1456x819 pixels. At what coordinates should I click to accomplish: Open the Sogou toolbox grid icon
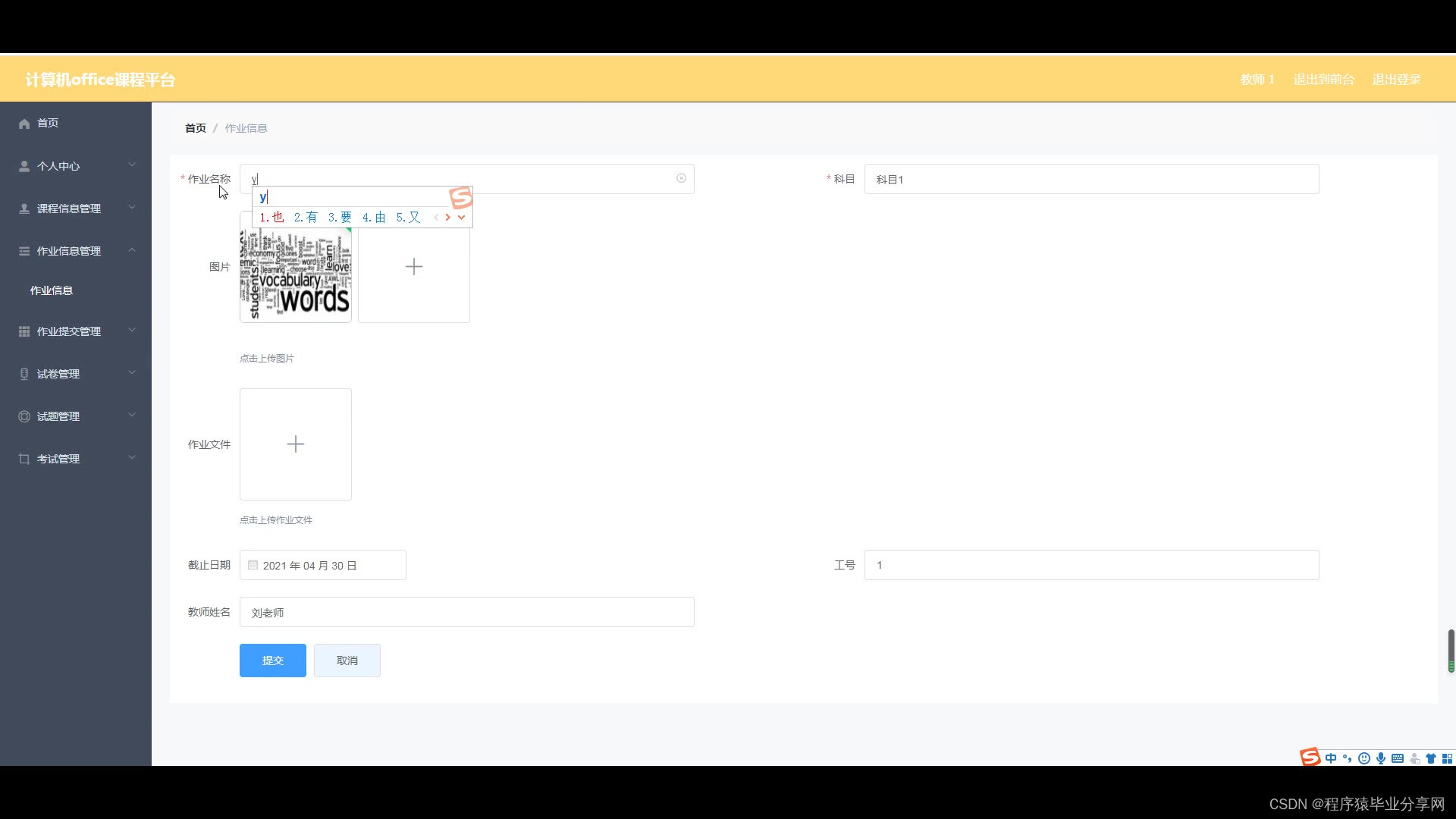[1447, 758]
